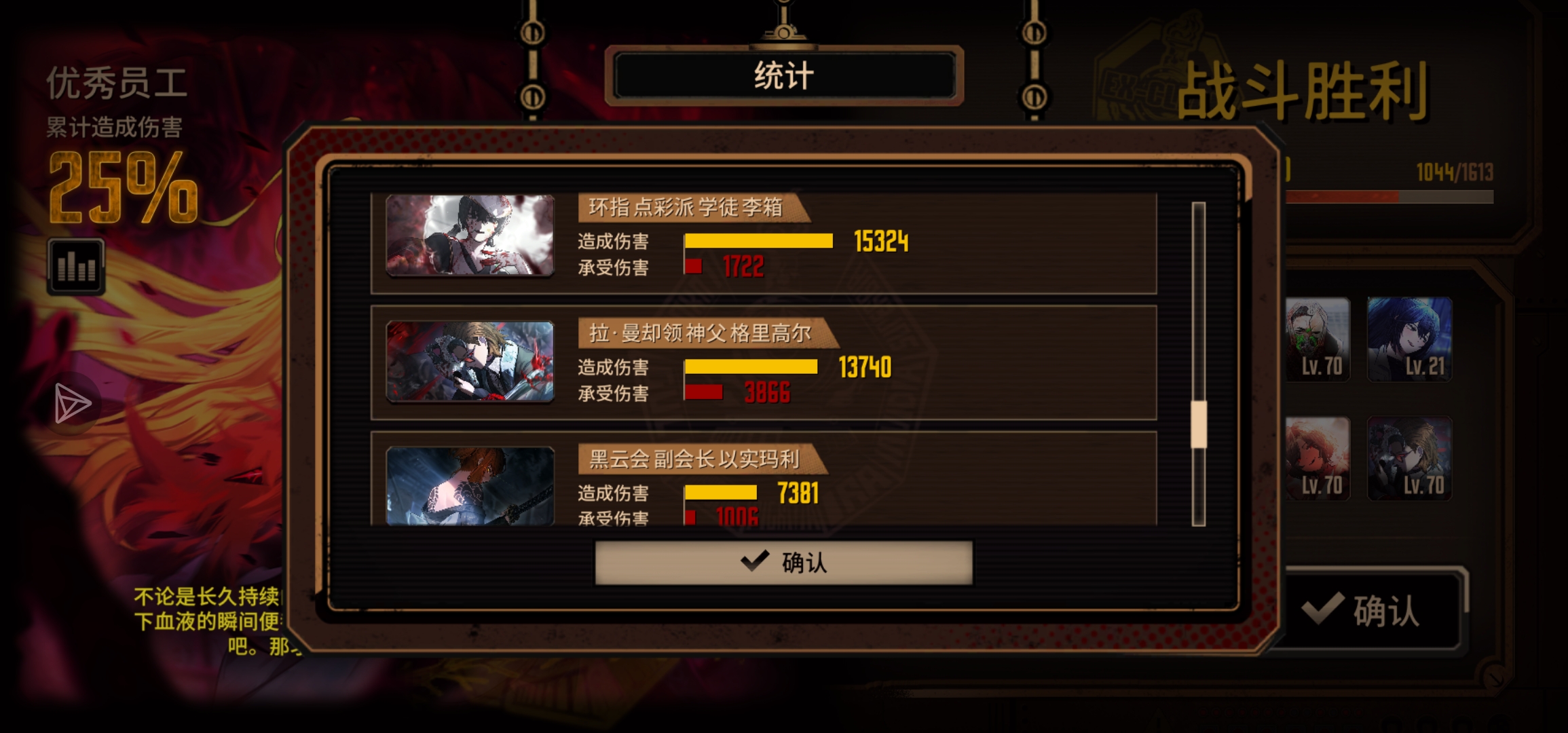
Task: Click the 环指点彩派学徒李箱 name label
Action: coord(686,208)
